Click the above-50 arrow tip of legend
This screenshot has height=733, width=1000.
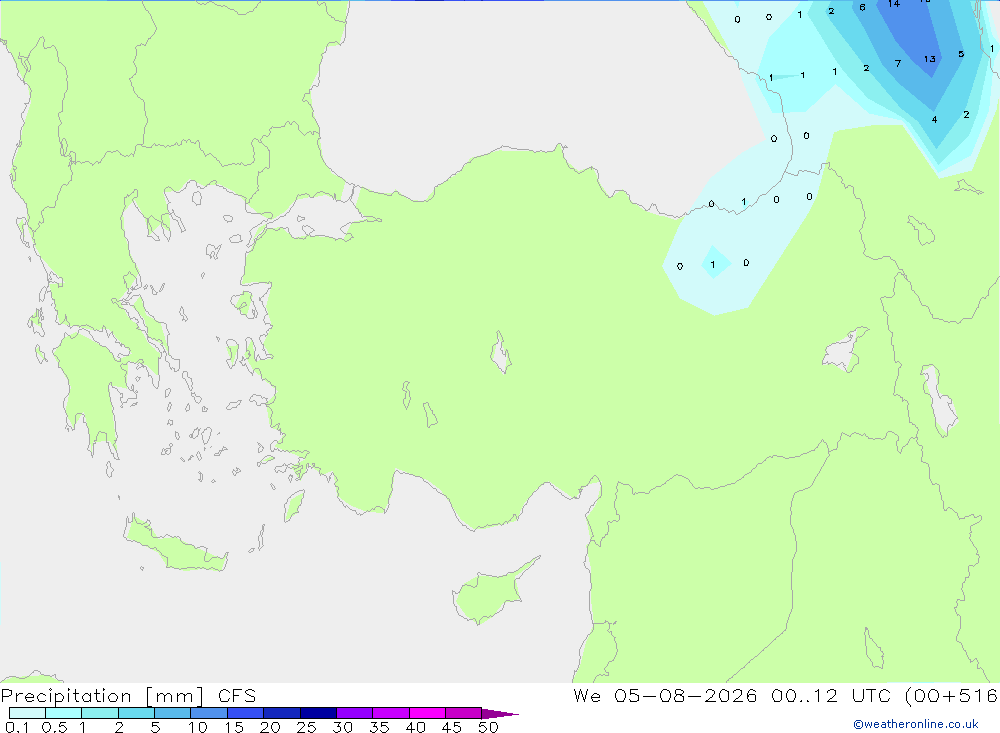[x=500, y=713]
